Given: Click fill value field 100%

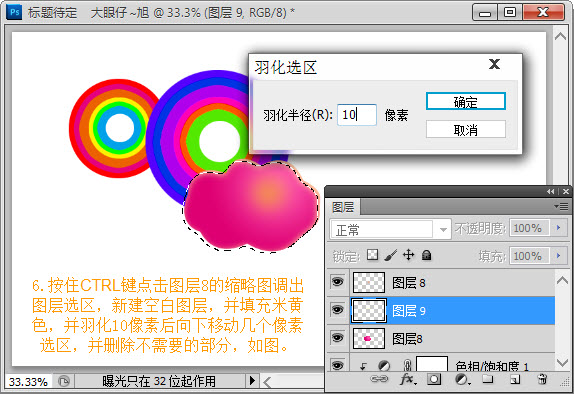Looking at the screenshot, I should click(x=530, y=256).
